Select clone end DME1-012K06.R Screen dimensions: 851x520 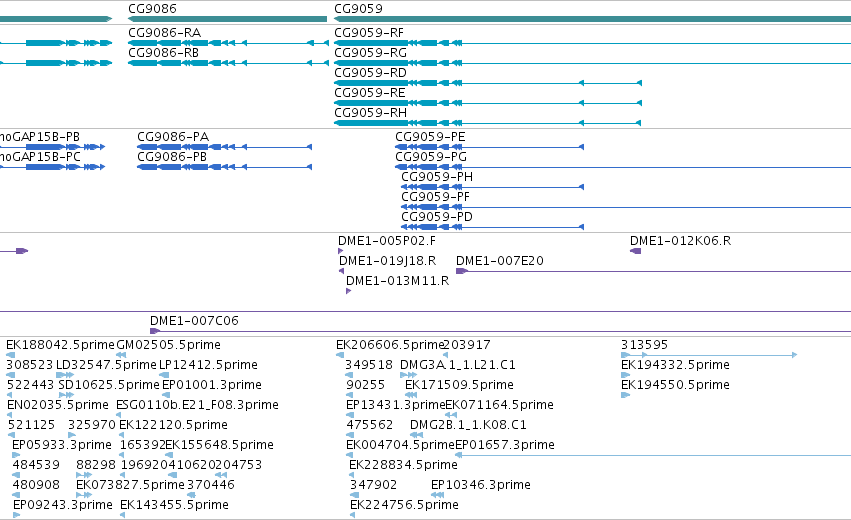(x=681, y=241)
